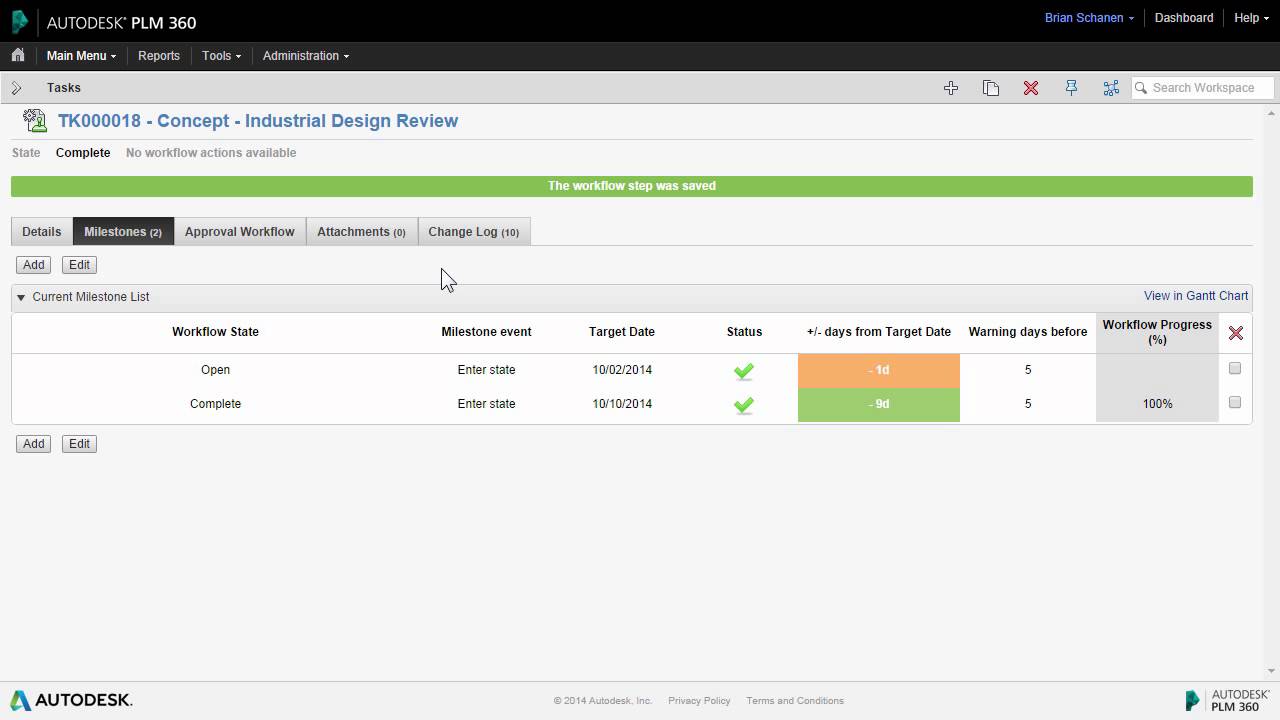Click the Autodesk PLM 360 logo icon
The height and width of the screenshot is (720, 1280).
pos(20,21)
